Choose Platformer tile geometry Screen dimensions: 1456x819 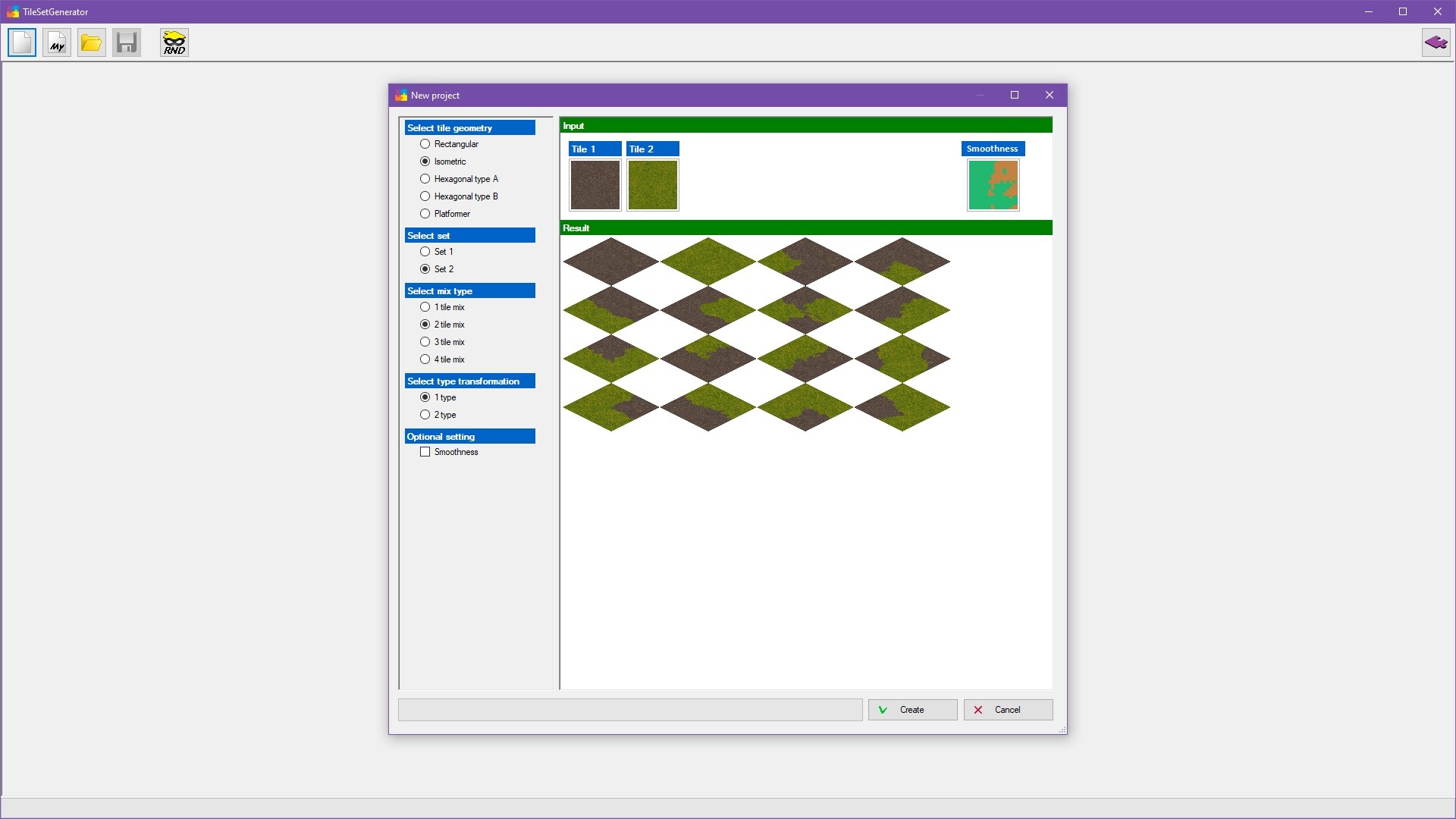coord(425,214)
